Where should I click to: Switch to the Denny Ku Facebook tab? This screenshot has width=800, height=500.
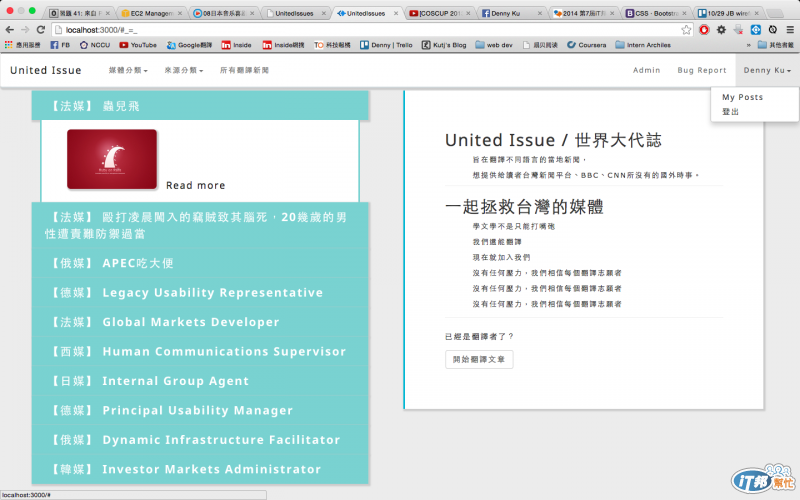512,13
